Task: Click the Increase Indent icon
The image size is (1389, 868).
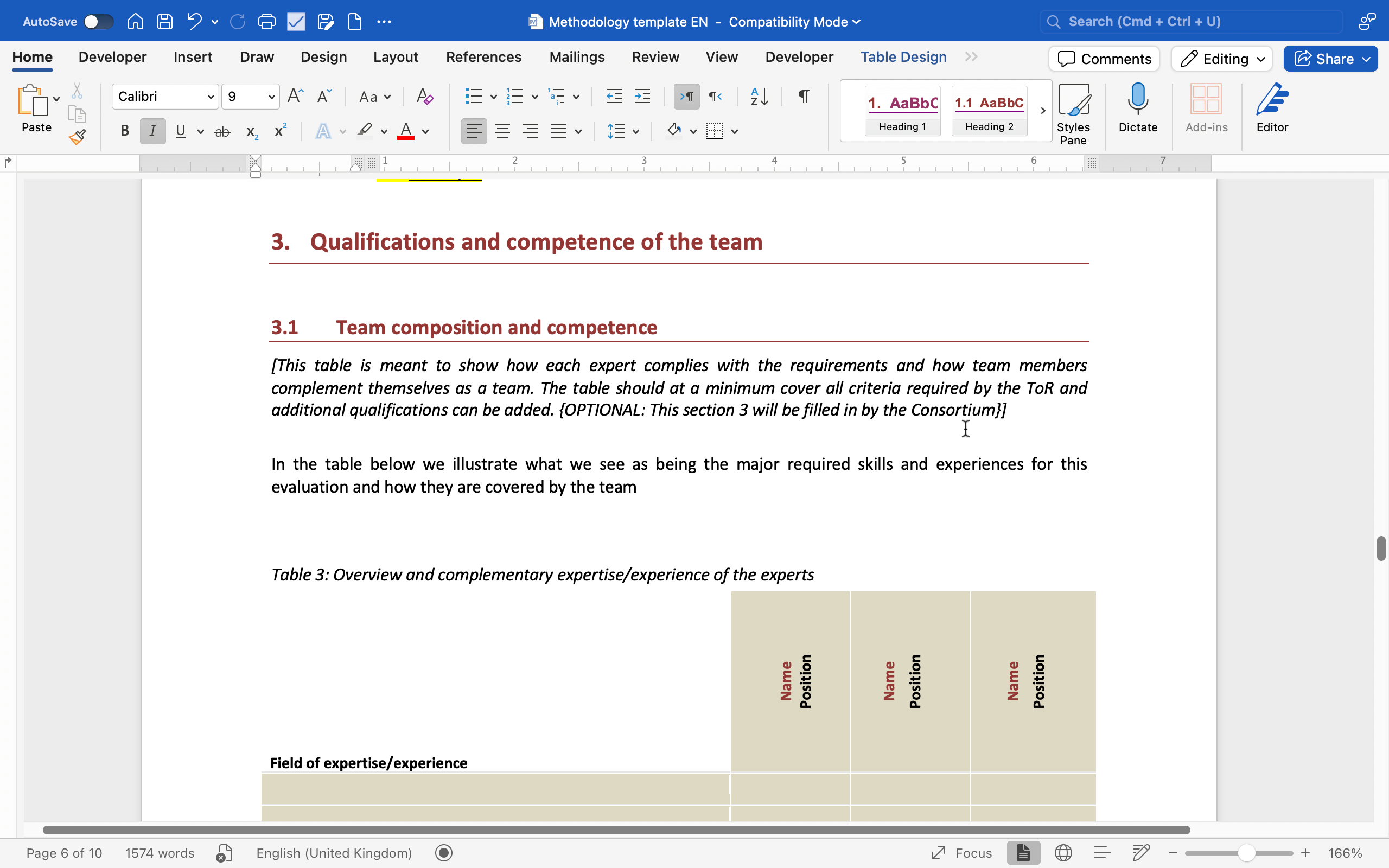Action: (642, 97)
